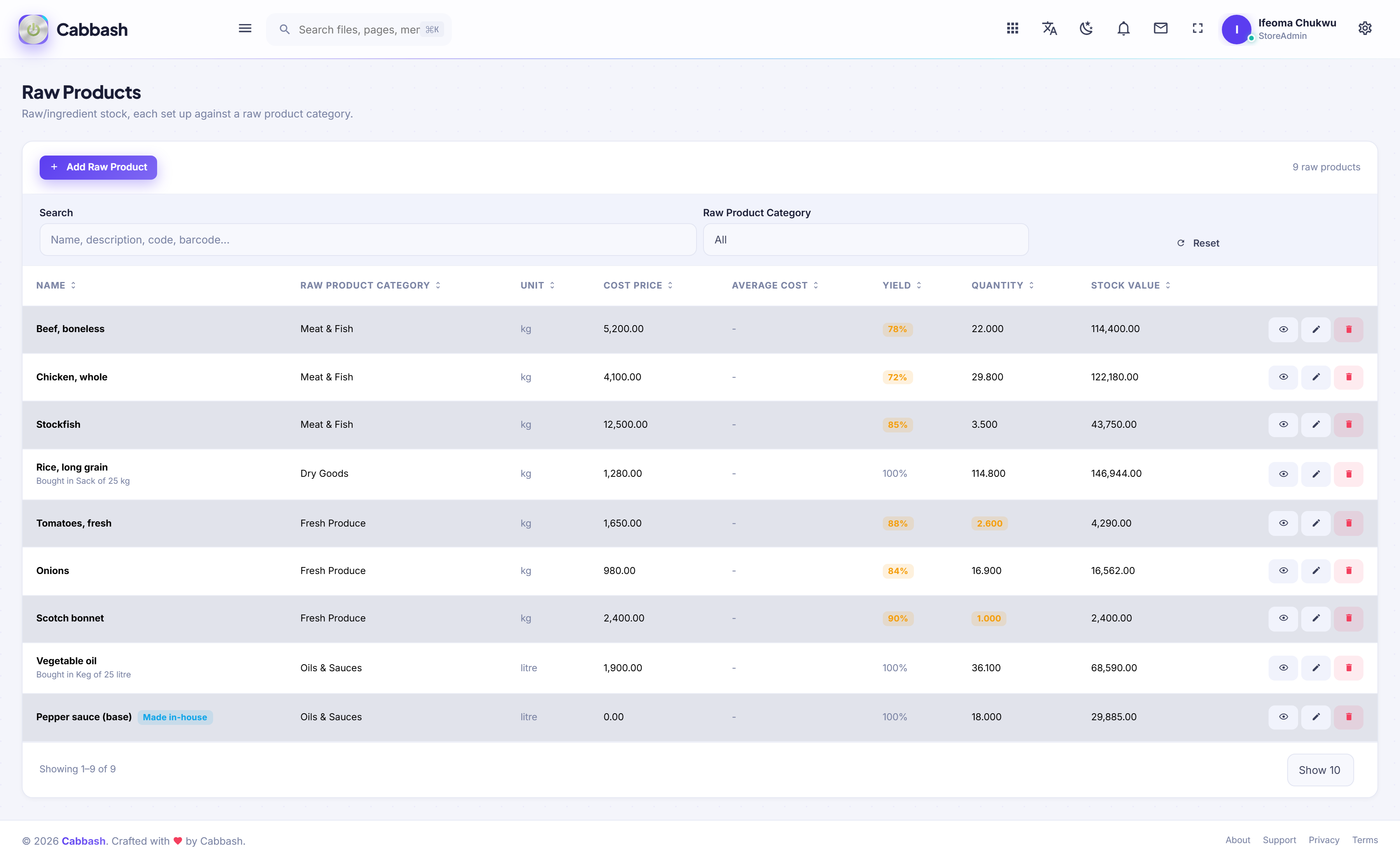The width and height of the screenshot is (1400, 861).
Task: Sort by Yield column
Action: [901, 285]
